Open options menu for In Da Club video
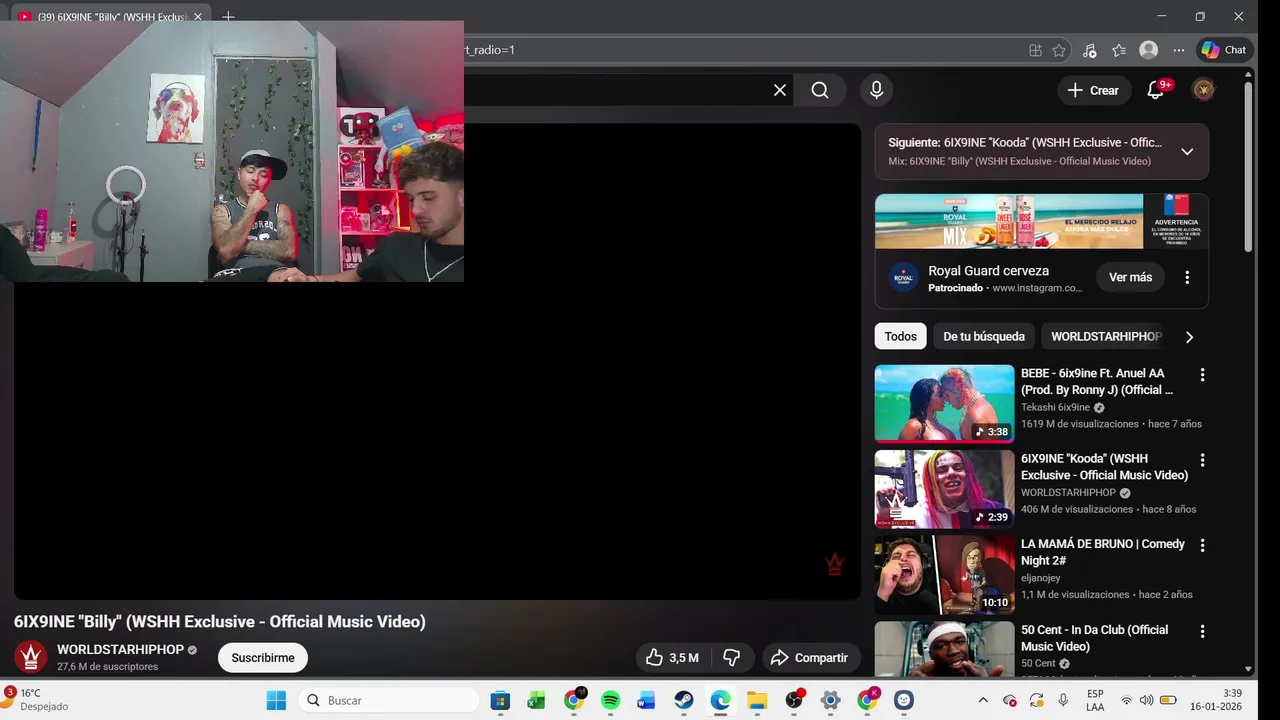The height and width of the screenshot is (720, 1280). point(1202,631)
